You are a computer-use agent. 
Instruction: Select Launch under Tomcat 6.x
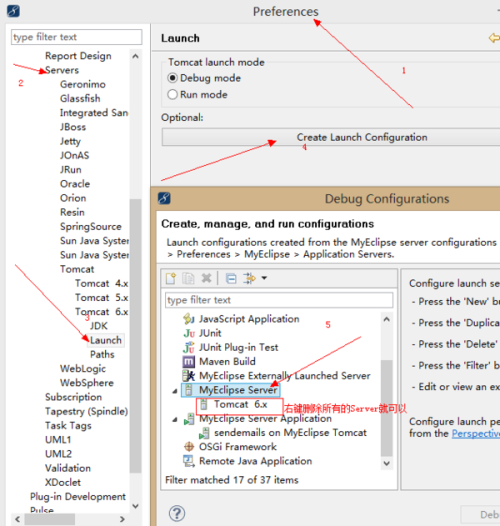pyautogui.click(x=106, y=340)
